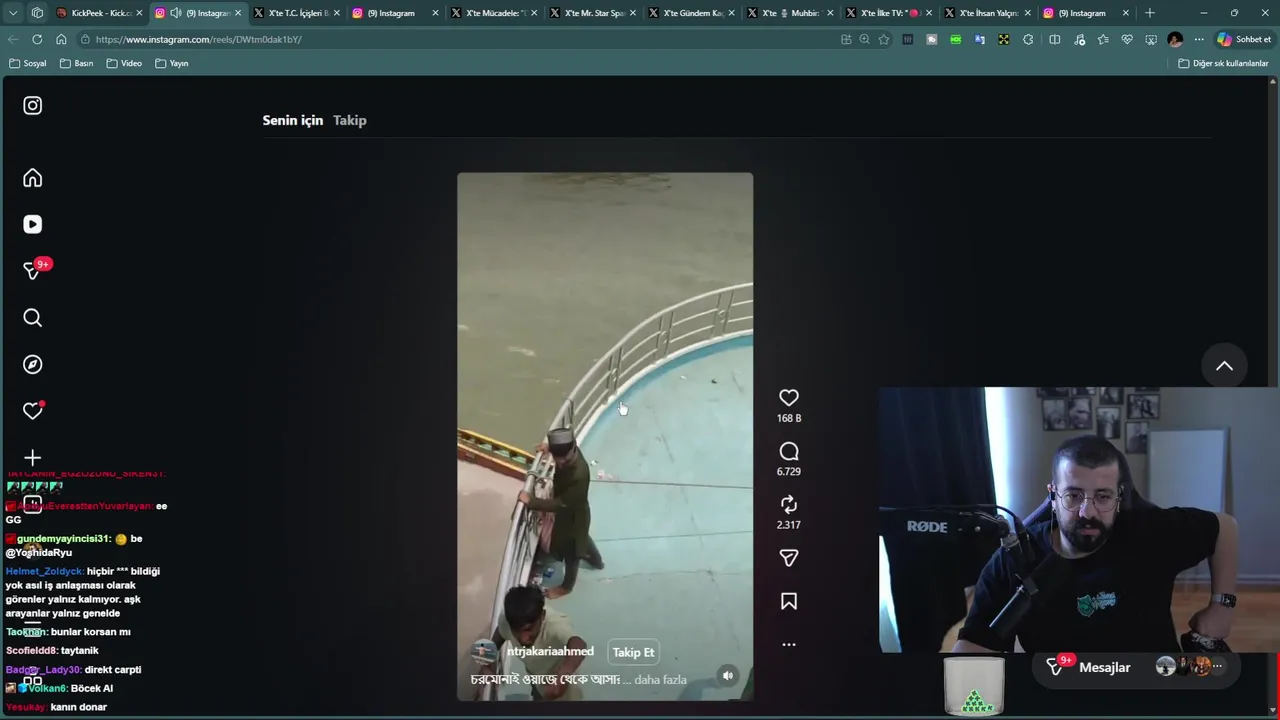Reload the page in browser
Image resolution: width=1280 pixels, height=720 pixels.
(37, 39)
